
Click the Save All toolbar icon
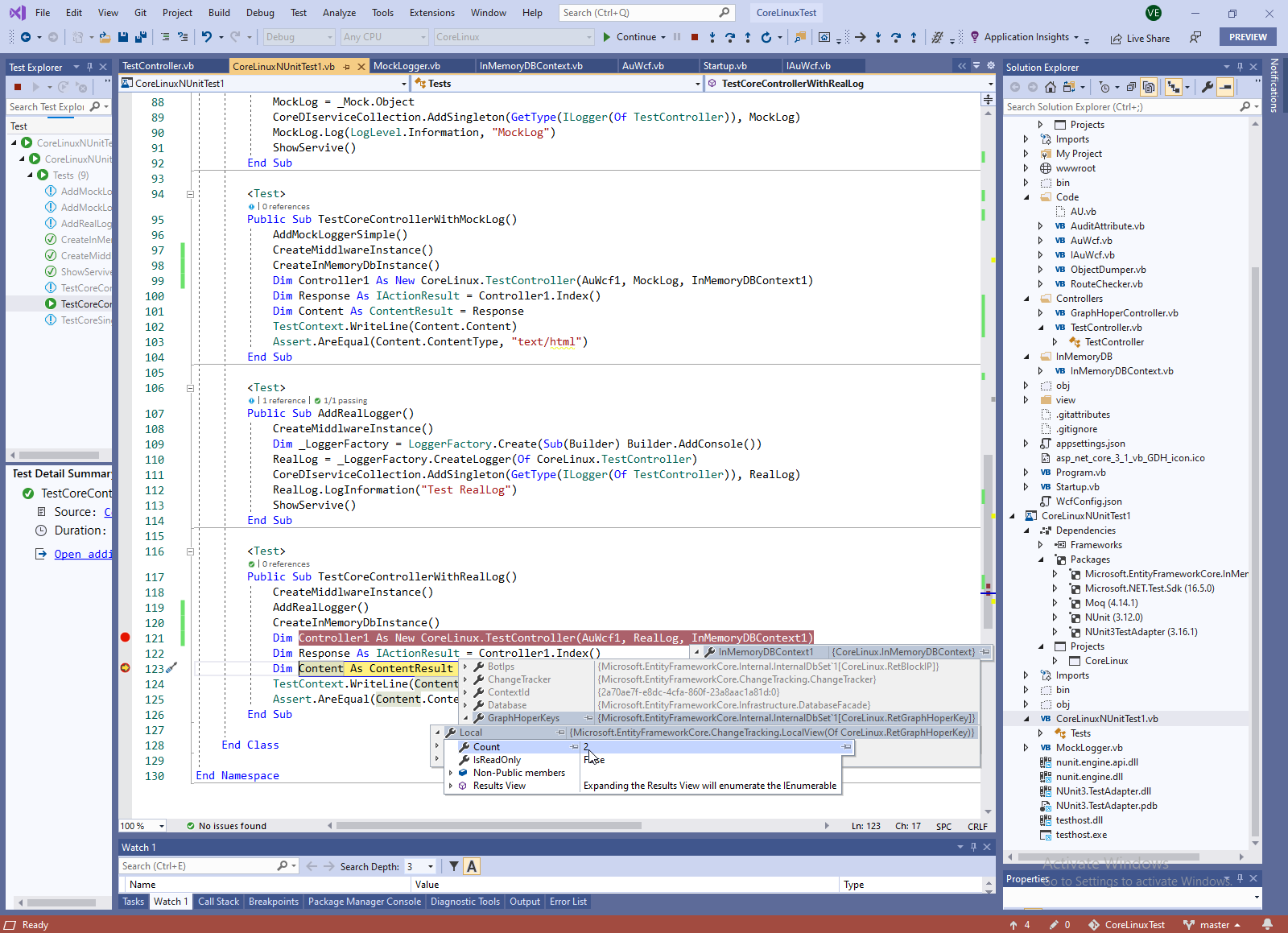click(140, 37)
